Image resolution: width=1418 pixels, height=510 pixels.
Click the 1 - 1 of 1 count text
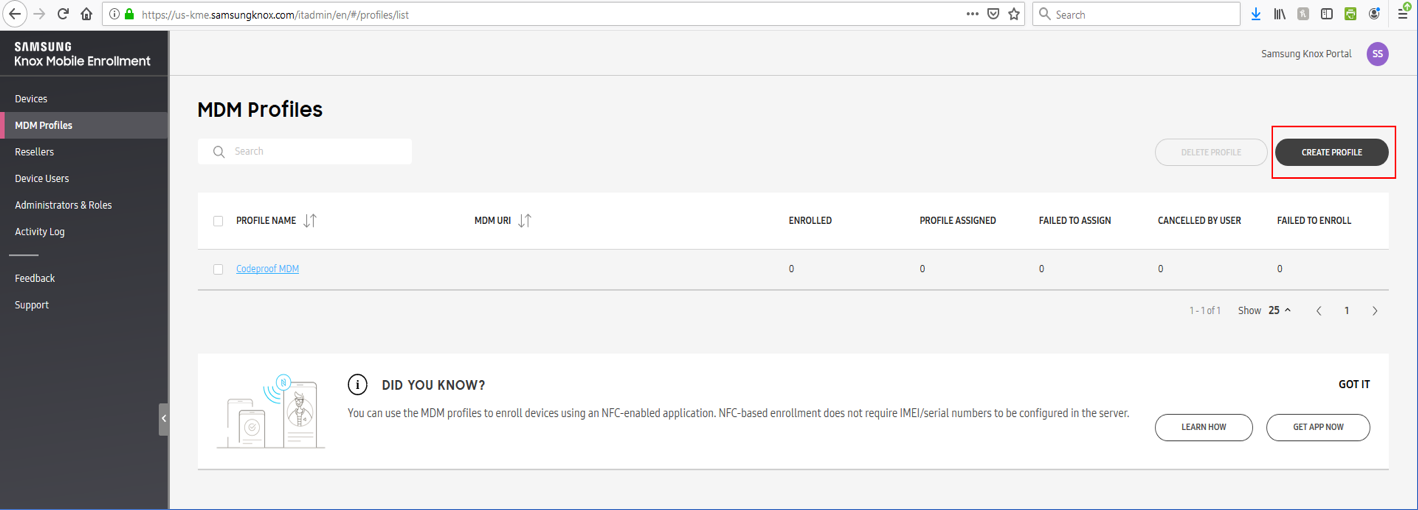point(1205,311)
